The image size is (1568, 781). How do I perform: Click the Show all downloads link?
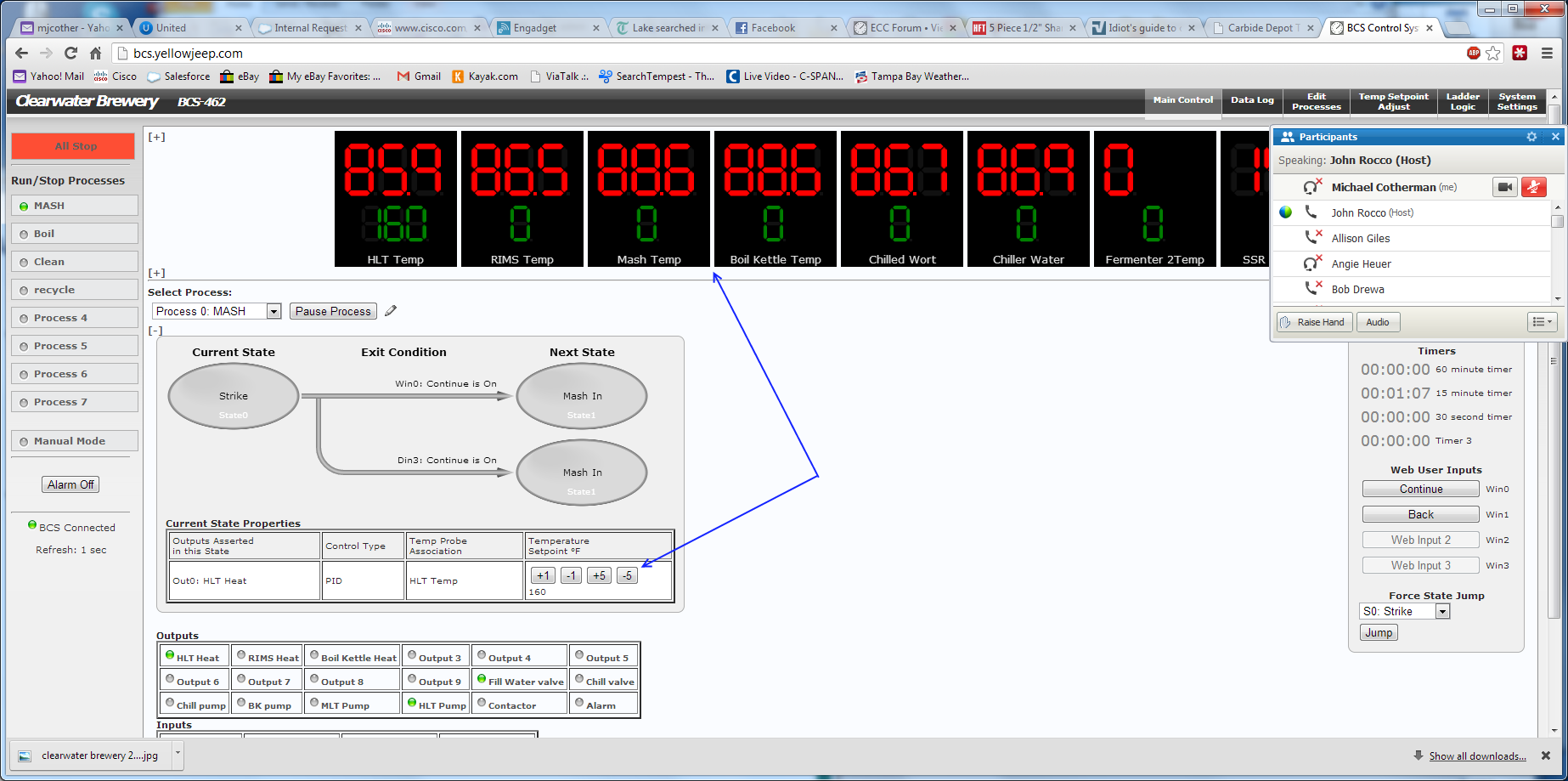(1477, 756)
